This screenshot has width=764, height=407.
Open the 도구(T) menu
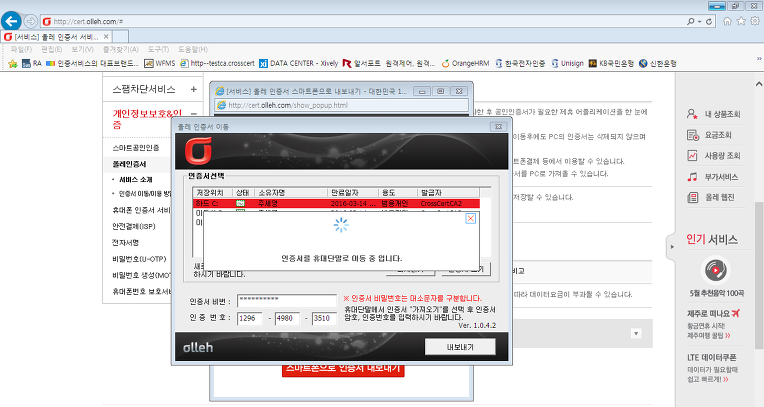[x=158, y=50]
